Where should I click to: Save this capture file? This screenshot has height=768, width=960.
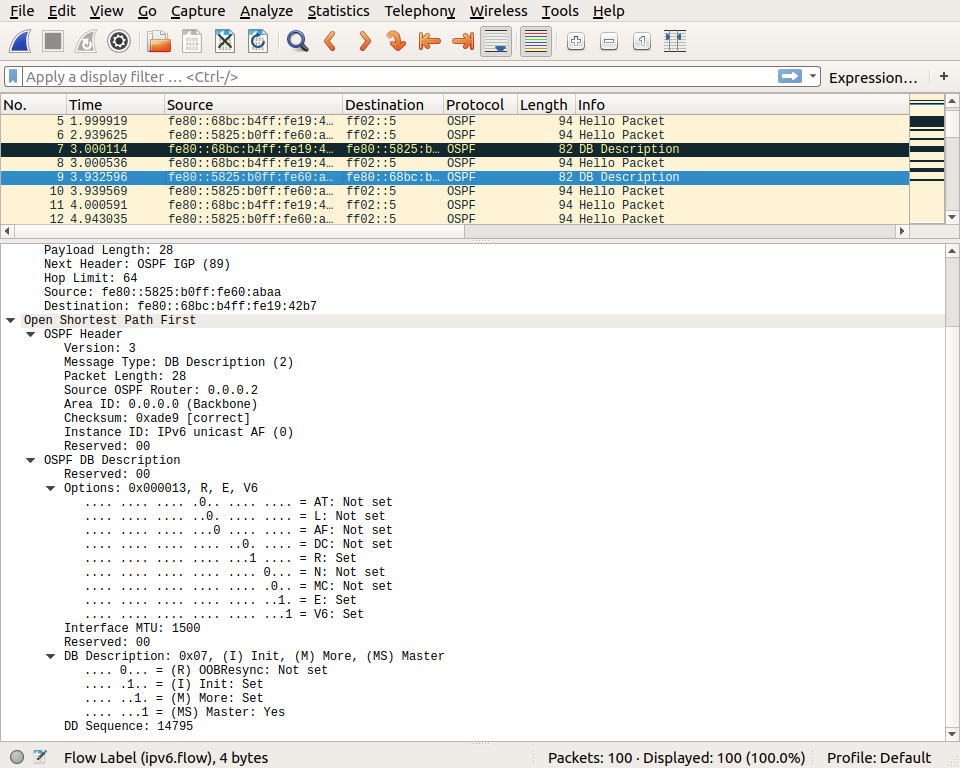tap(192, 42)
